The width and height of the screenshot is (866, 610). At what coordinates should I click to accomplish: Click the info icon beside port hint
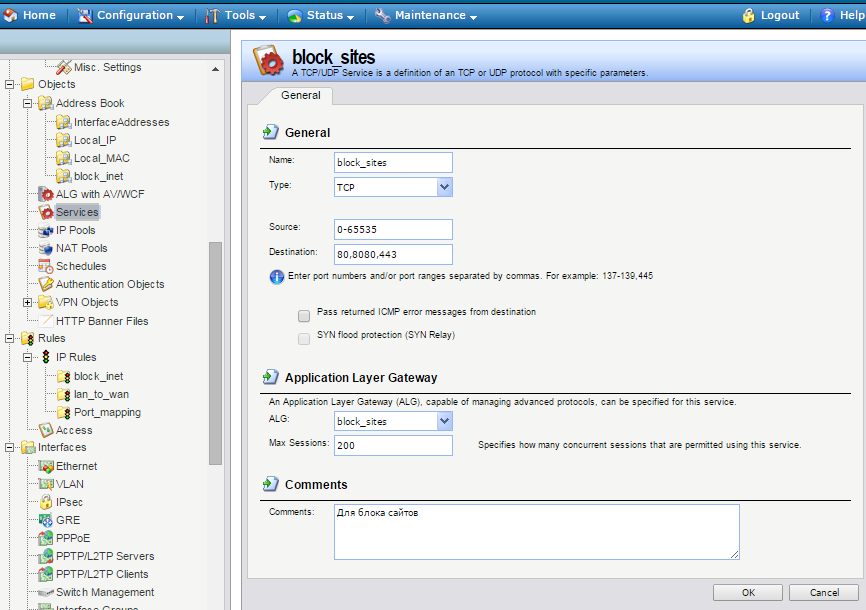[x=277, y=276]
